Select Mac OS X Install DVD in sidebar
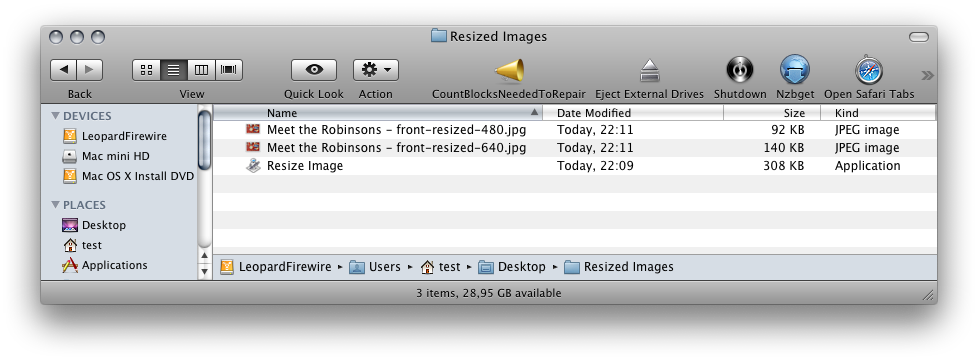This screenshot has width=978, height=360. pos(128,176)
